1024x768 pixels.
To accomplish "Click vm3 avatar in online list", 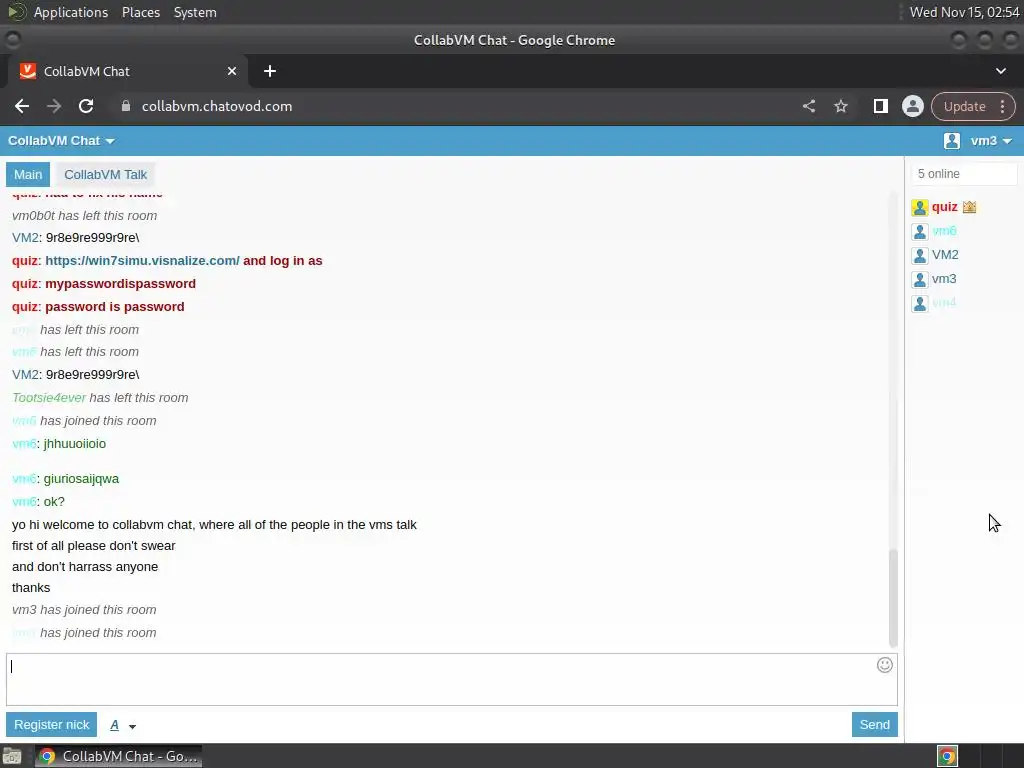I will pos(920,280).
